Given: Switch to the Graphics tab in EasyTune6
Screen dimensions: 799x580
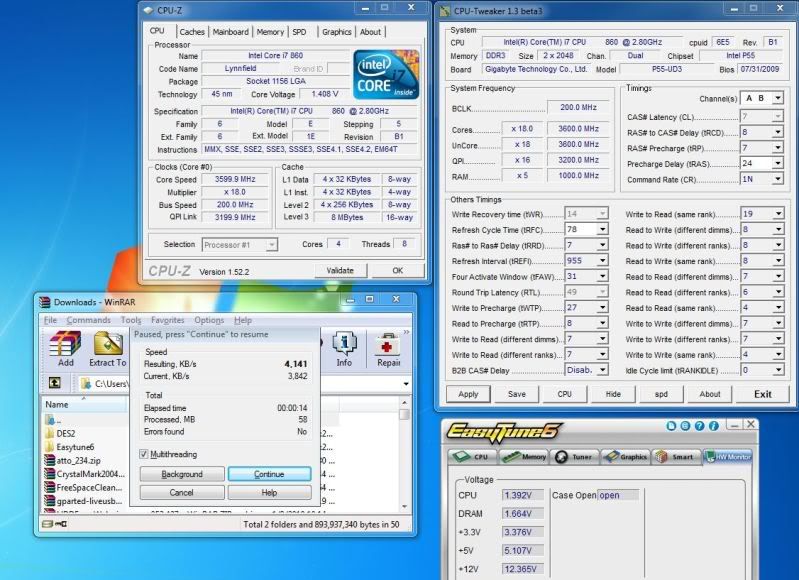Looking at the screenshot, I should (626, 457).
